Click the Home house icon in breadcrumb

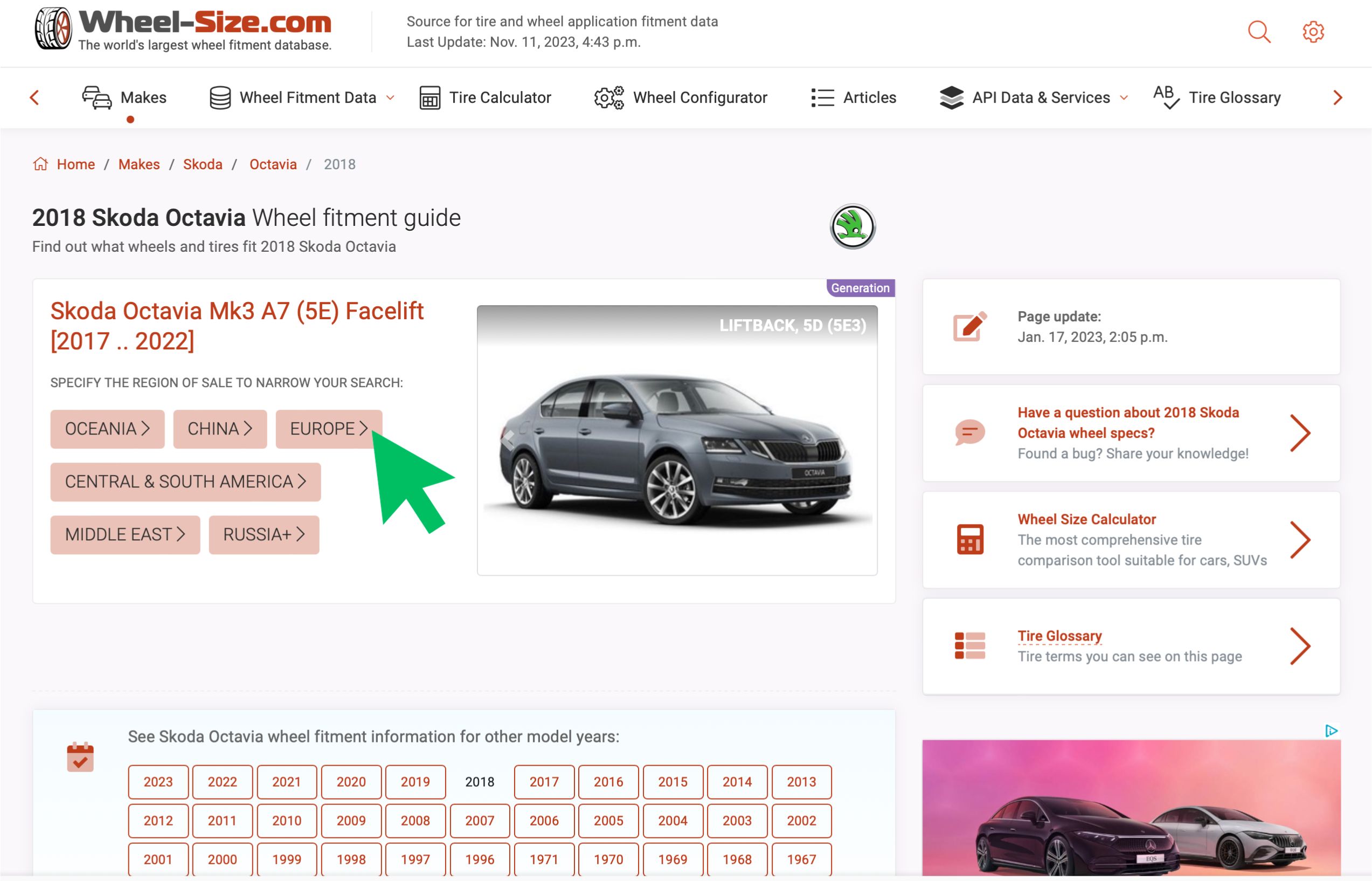(x=40, y=164)
